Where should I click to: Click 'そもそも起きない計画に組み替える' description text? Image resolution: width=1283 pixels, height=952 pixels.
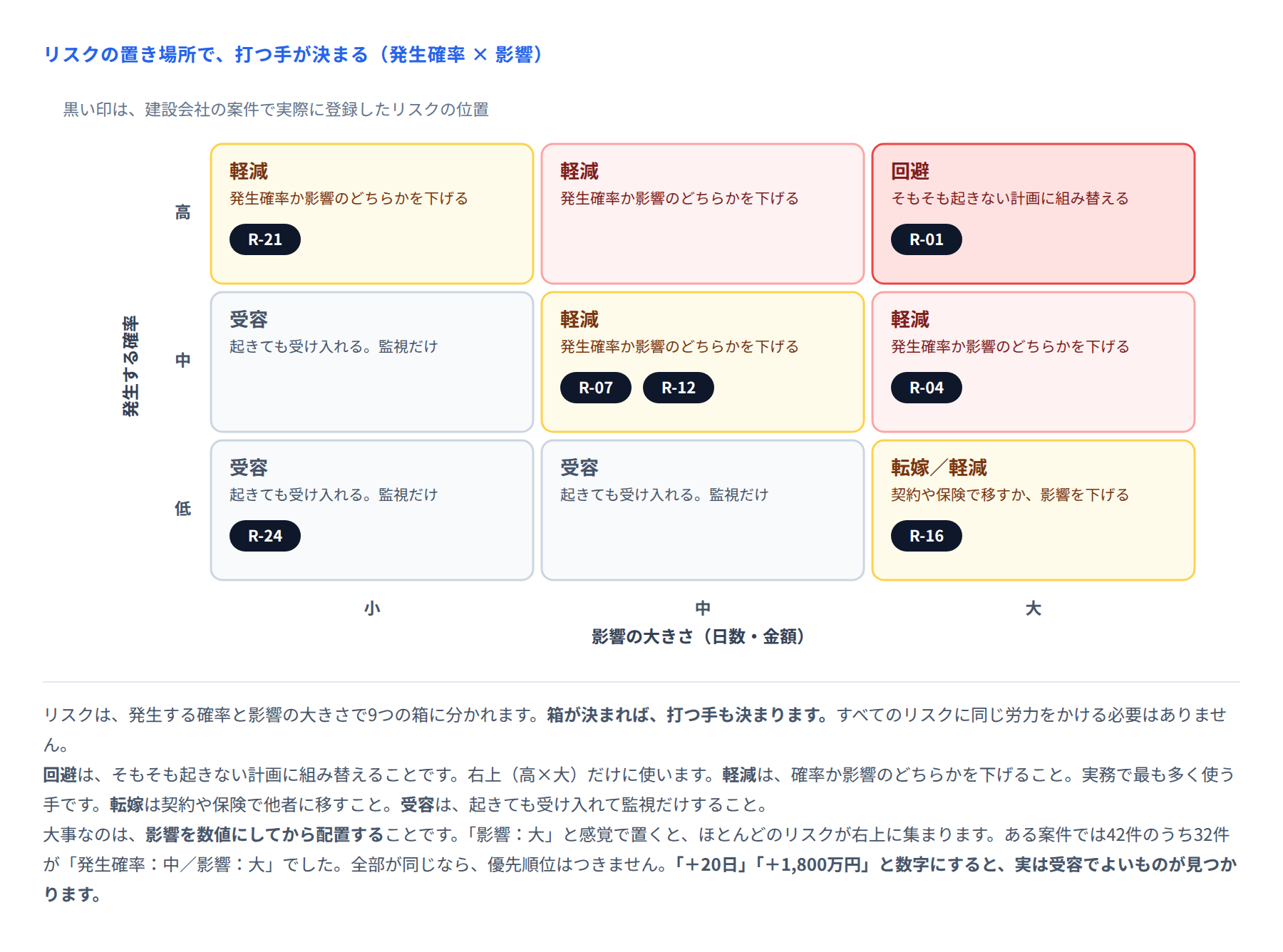click(x=1010, y=198)
